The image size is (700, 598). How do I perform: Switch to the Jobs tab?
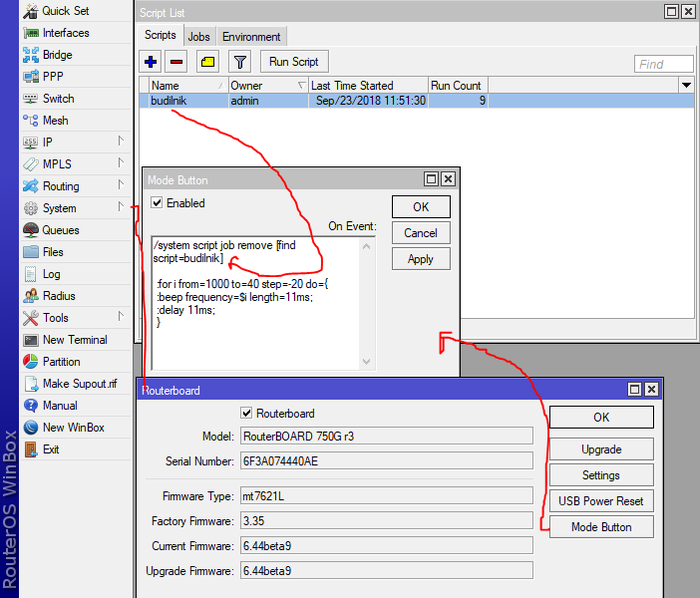[x=199, y=37]
